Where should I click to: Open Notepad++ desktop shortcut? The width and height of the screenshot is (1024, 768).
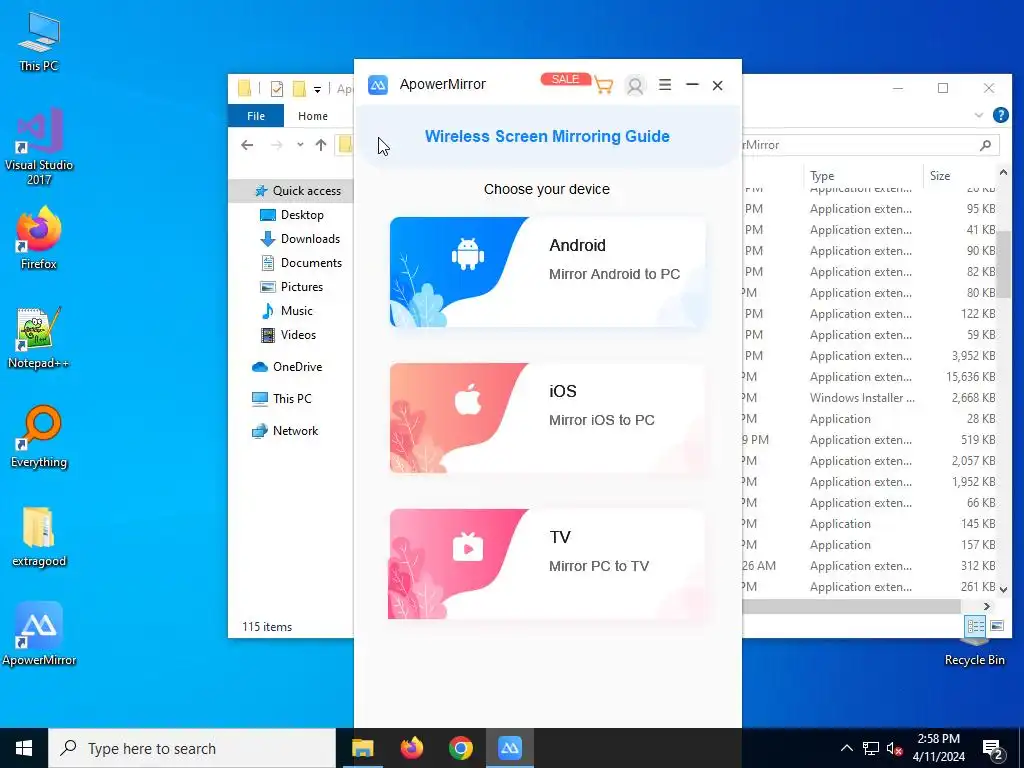click(39, 338)
